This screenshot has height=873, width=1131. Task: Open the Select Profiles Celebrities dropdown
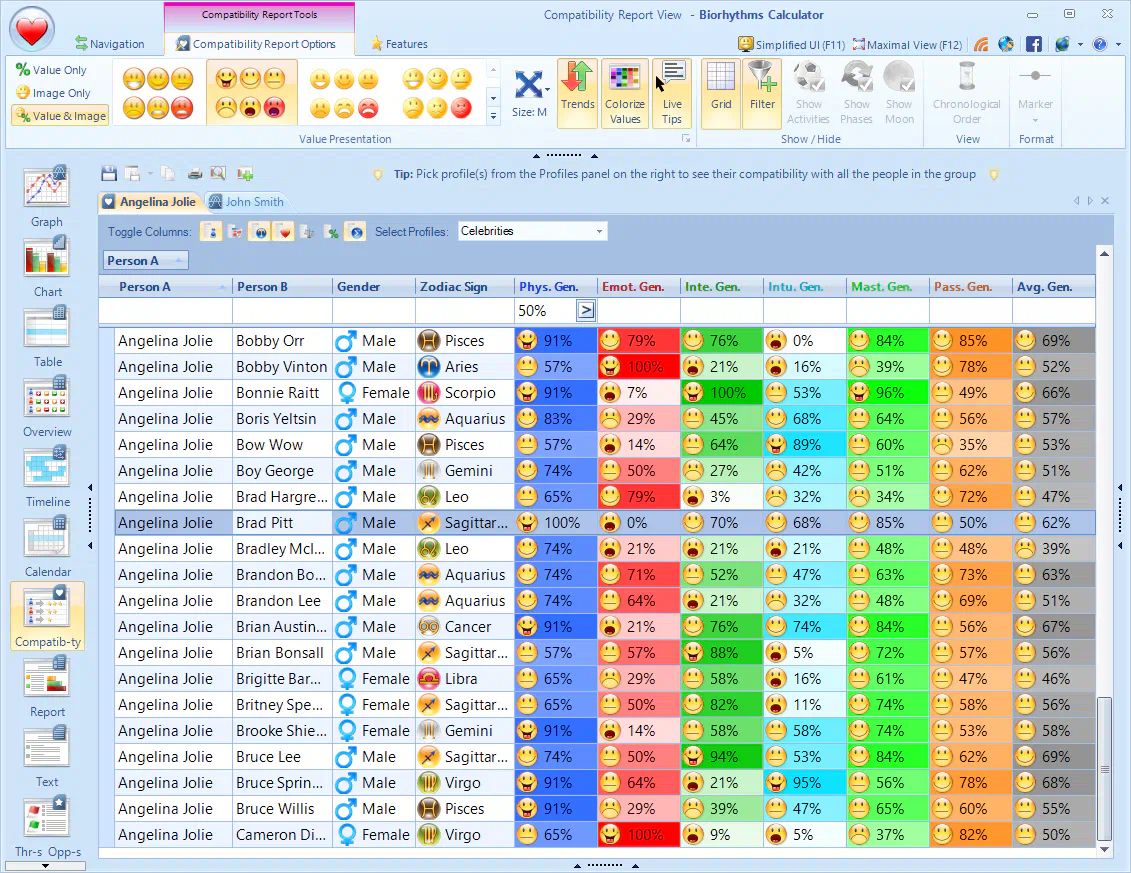532,231
